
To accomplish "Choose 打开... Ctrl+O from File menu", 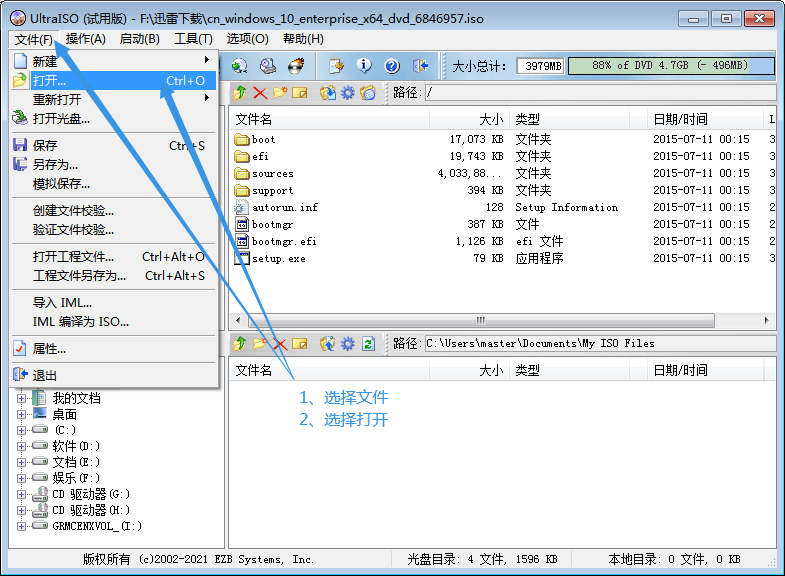I will click(x=114, y=81).
